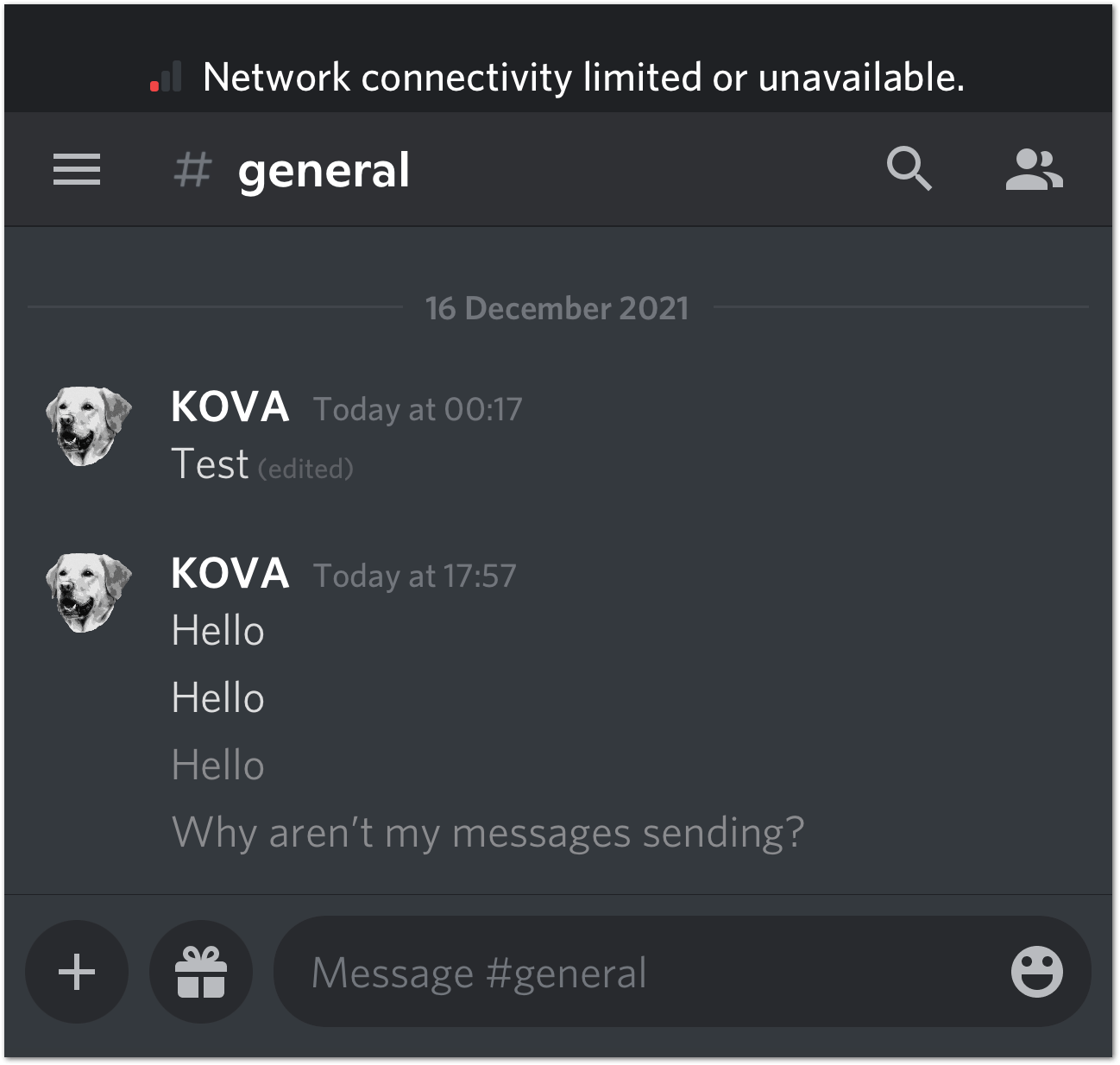Viewport: 1120px width, 1065px height.
Task: Click the general channel title
Action: (x=324, y=171)
